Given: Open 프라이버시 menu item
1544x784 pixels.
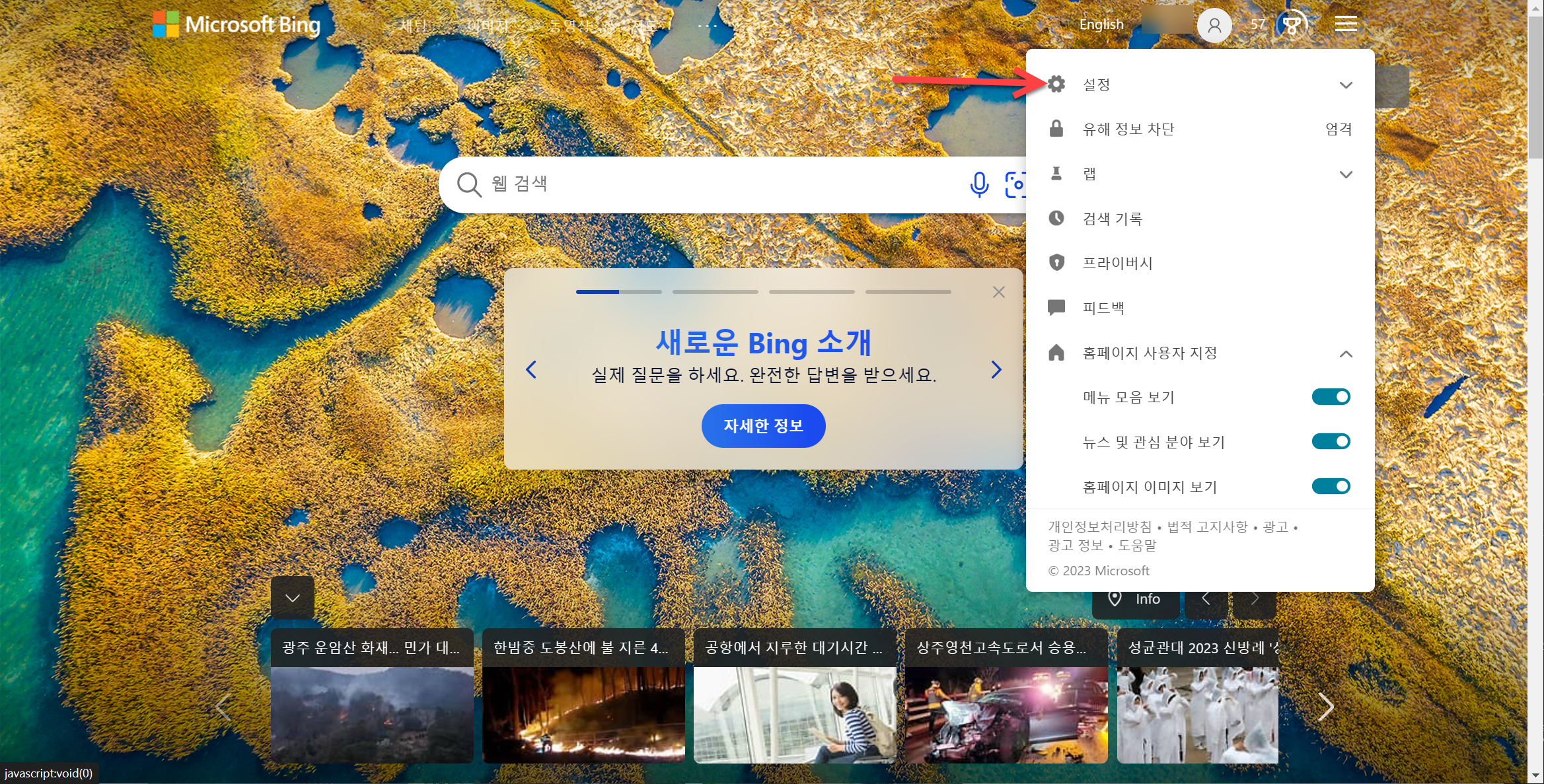Looking at the screenshot, I should pos(1117,263).
